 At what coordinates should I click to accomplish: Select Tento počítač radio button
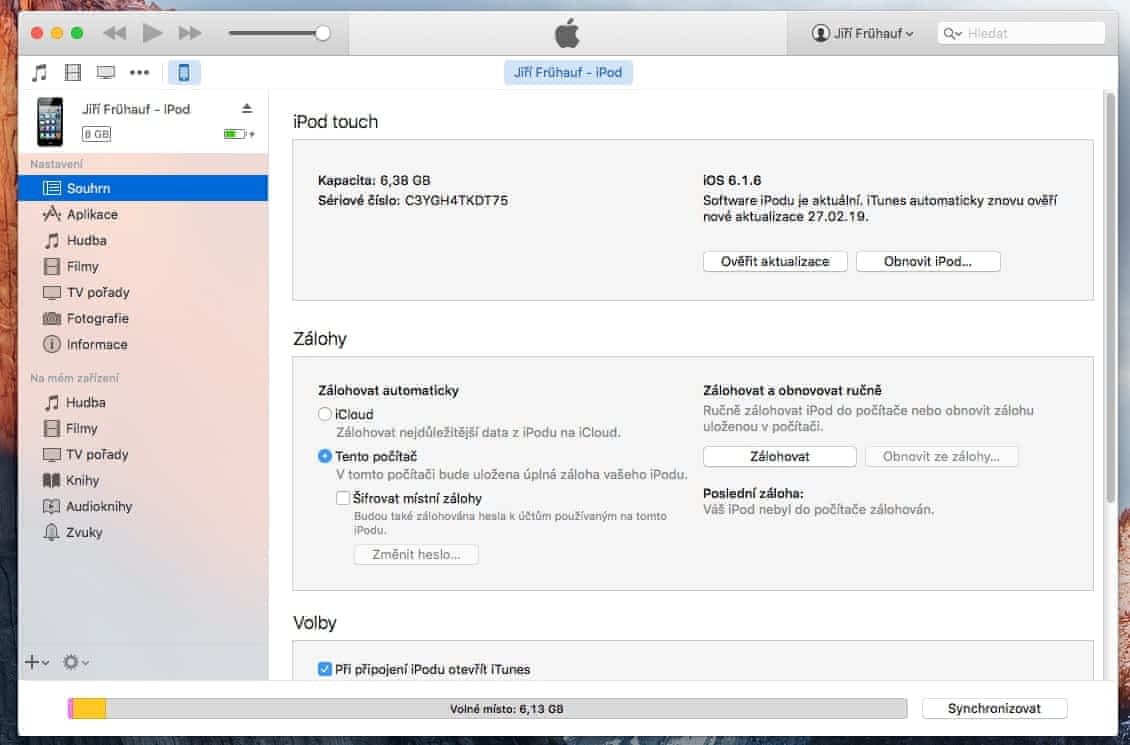(325, 456)
